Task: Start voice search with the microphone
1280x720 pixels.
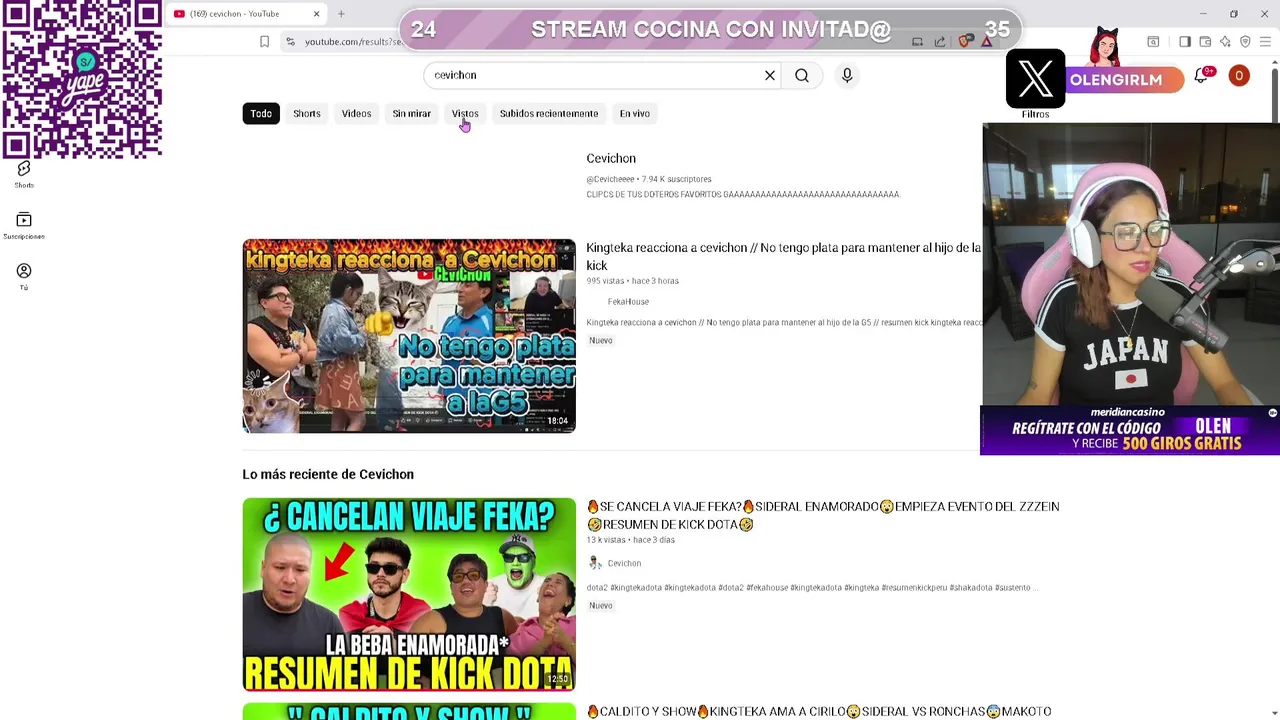Action: click(847, 75)
